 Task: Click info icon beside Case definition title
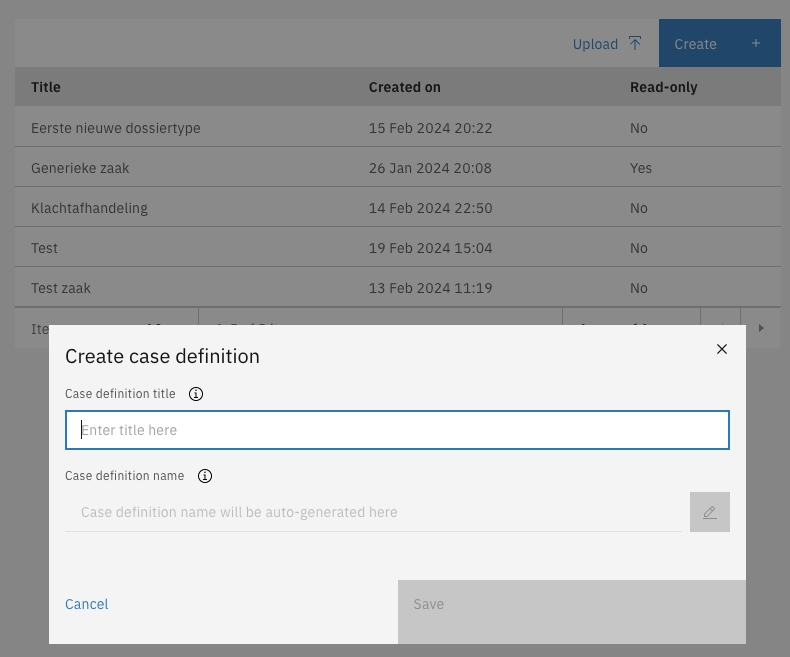(196, 394)
